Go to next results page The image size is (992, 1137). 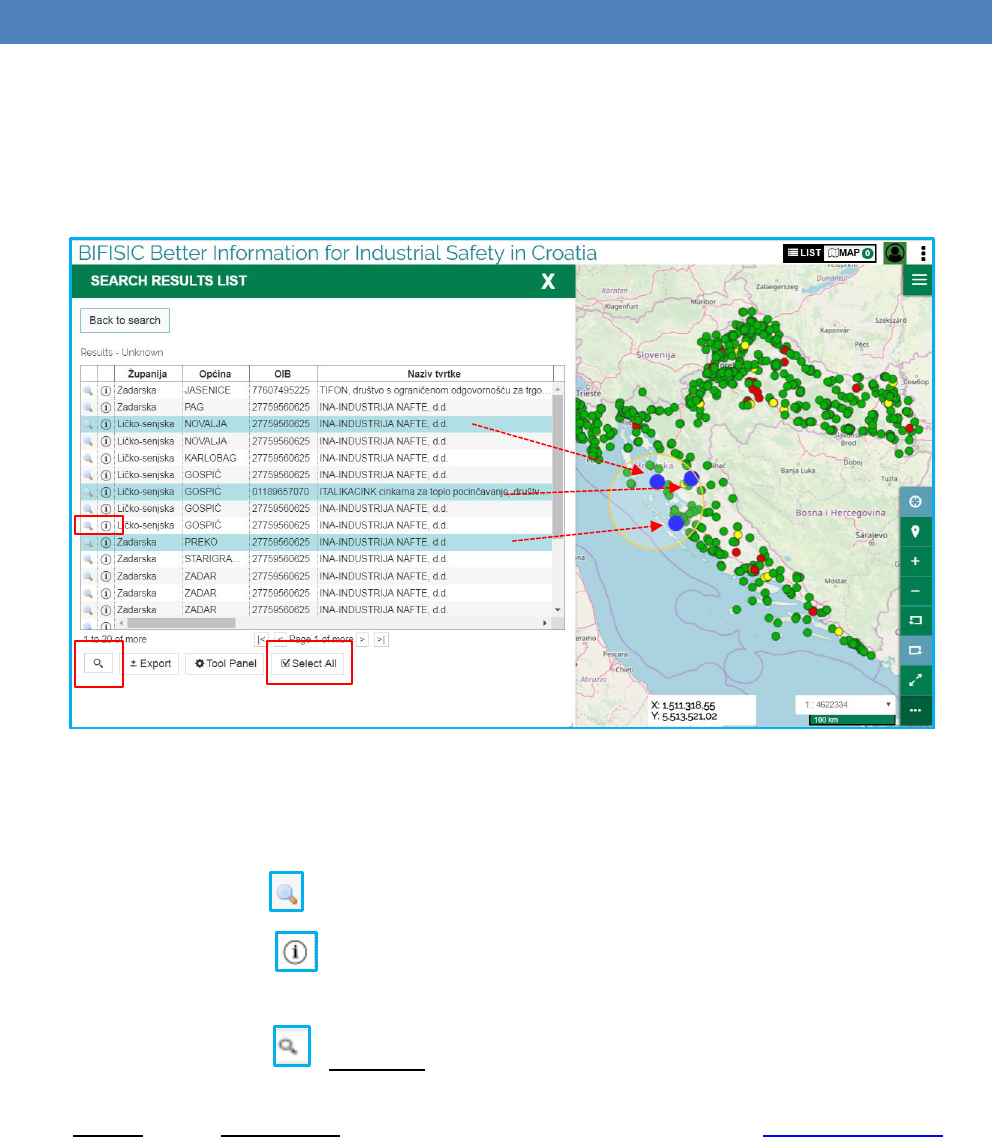pyautogui.click(x=362, y=640)
